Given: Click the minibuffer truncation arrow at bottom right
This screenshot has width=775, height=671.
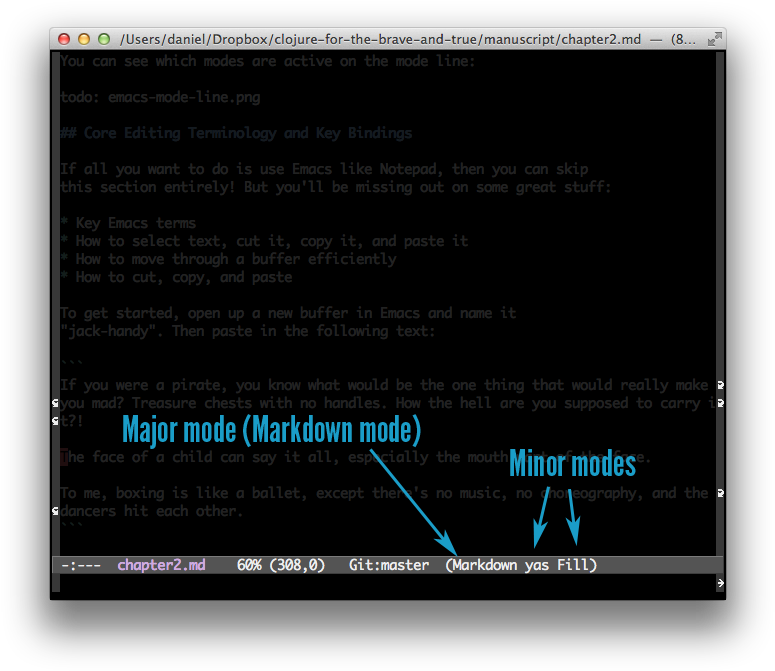Looking at the screenshot, I should tap(721, 583).
